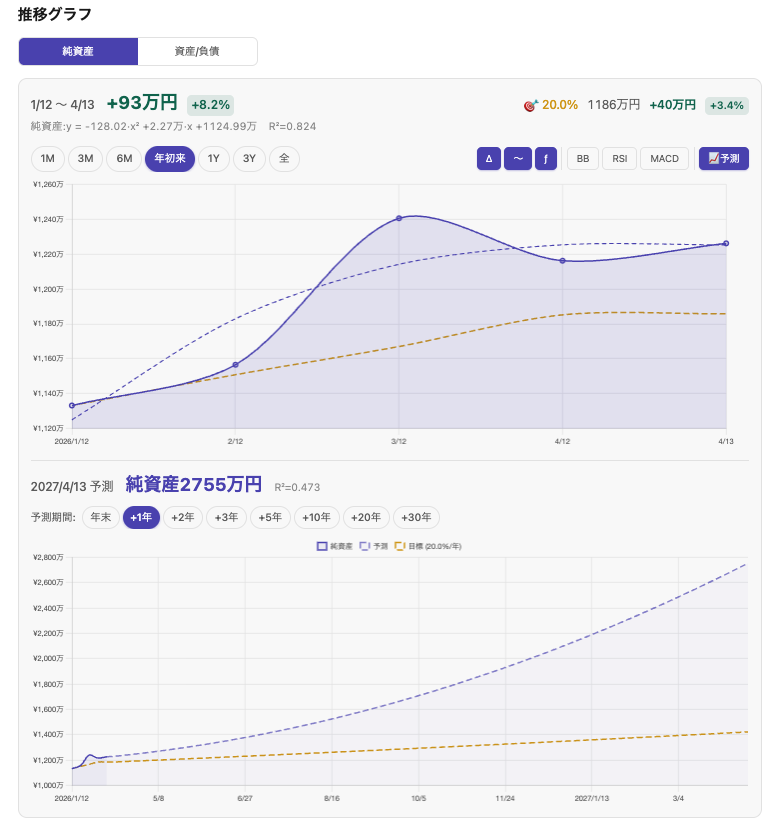The height and width of the screenshot is (831, 776).
Task: Enable BB Bollinger Bands indicator
Action: pyautogui.click(x=582, y=159)
